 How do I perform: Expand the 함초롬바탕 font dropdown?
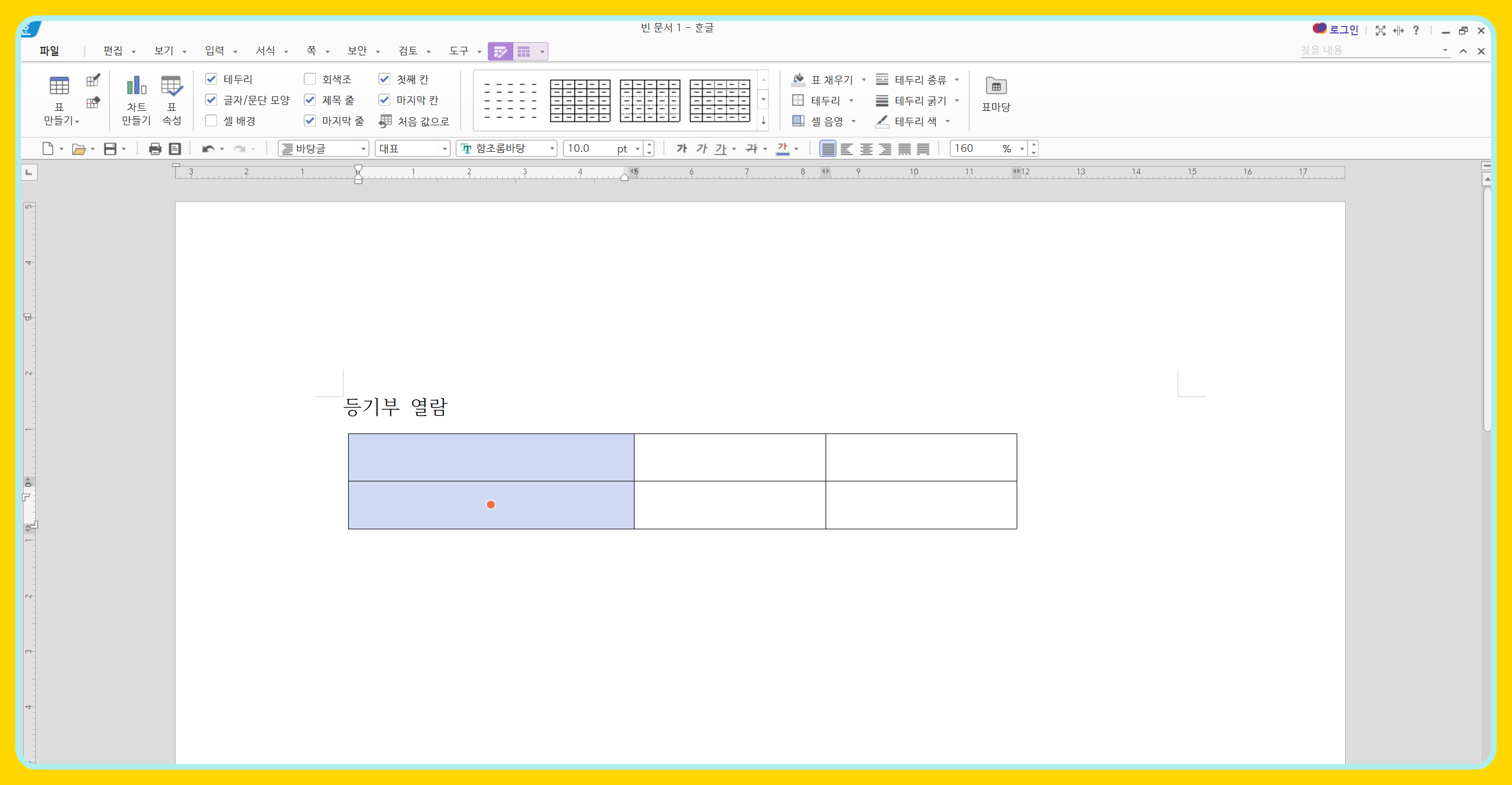(x=552, y=149)
